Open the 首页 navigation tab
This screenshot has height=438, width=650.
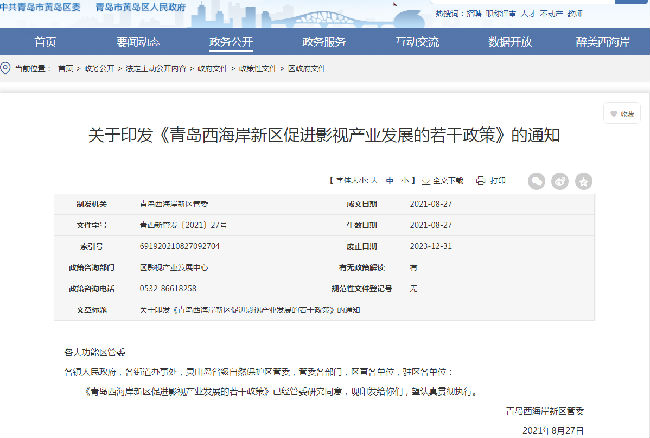45,42
